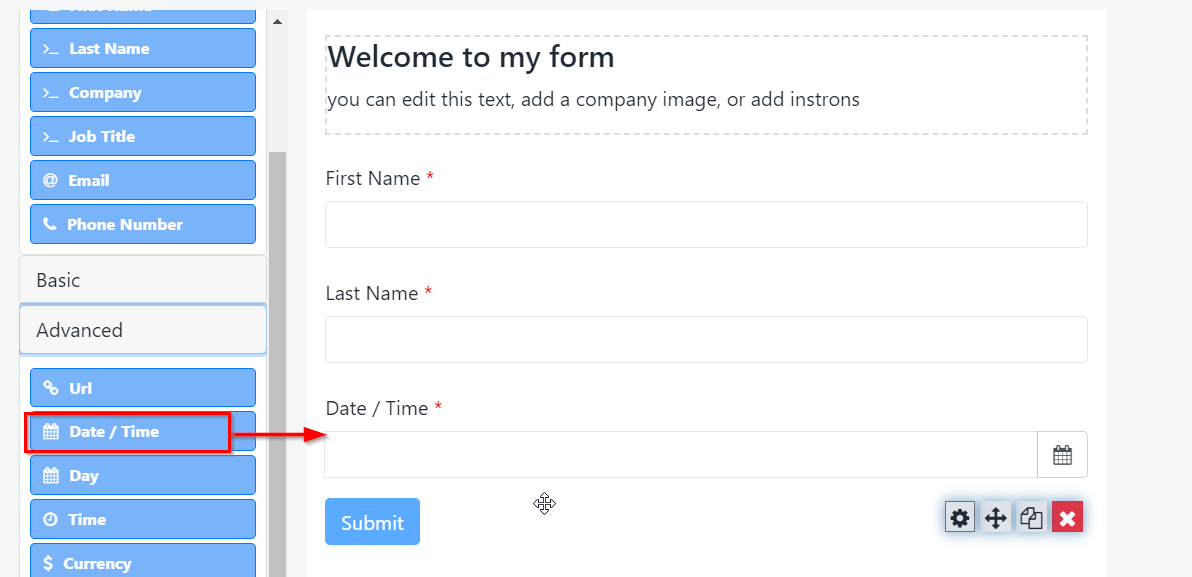The image size is (1192, 577).
Task: Expand the Basic components section
Action: [143, 280]
